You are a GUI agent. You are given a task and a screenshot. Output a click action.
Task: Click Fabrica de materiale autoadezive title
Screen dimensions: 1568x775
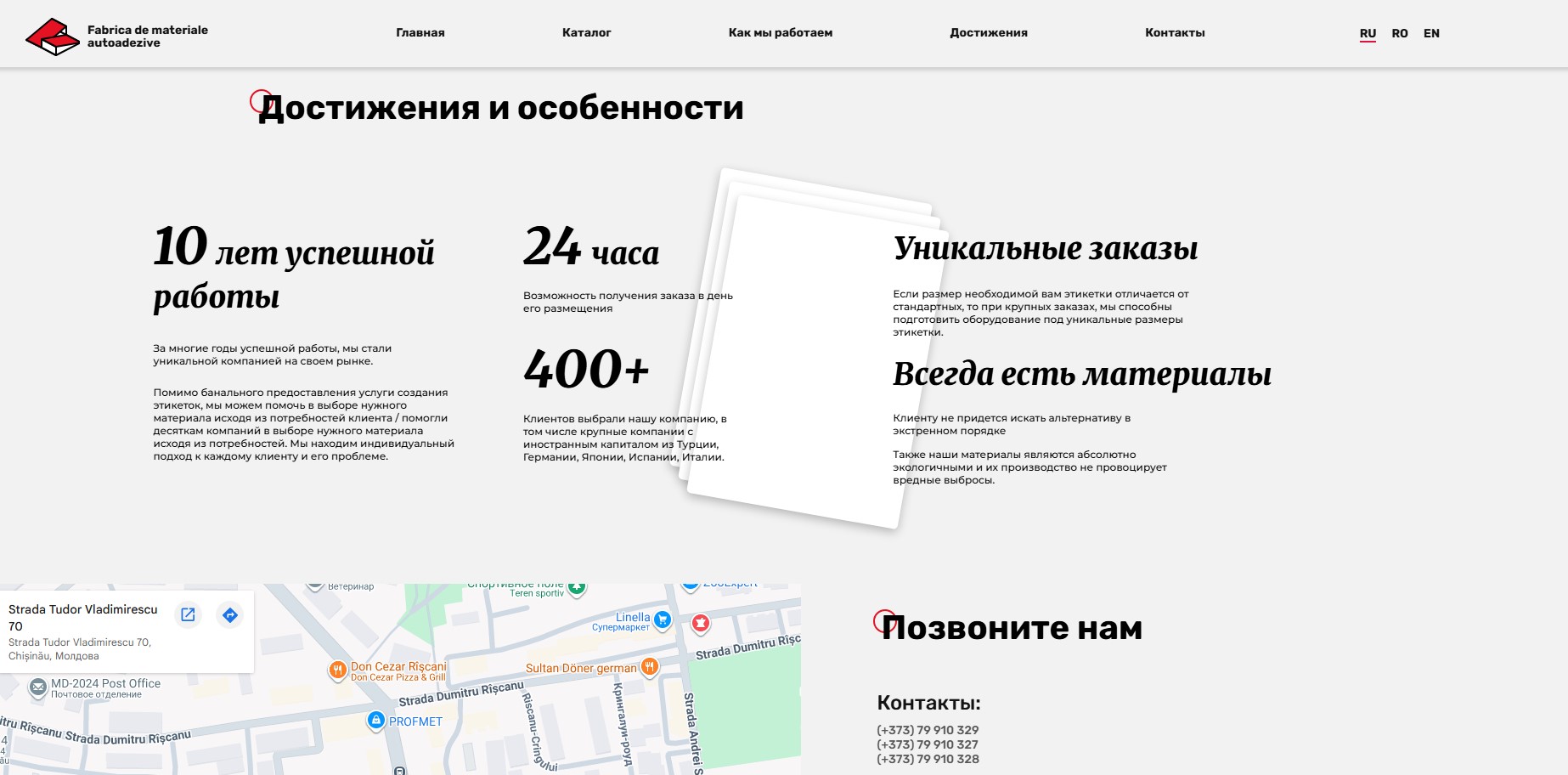coord(148,37)
